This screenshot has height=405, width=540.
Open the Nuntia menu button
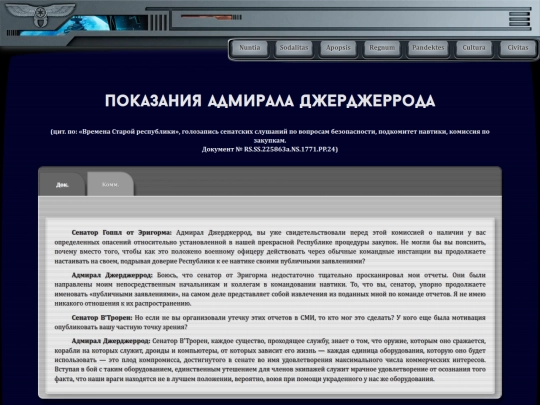[x=250, y=48]
